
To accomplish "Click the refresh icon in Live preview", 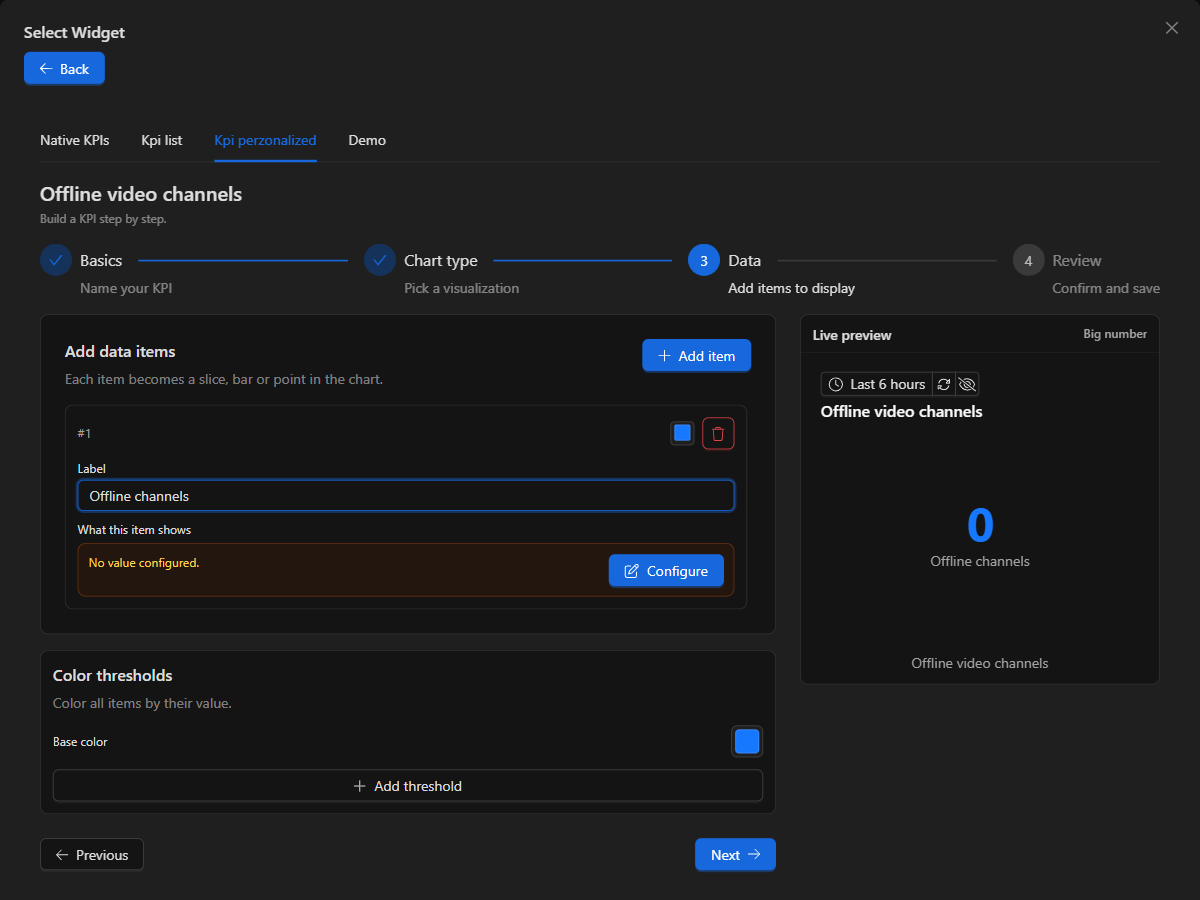I will [944, 384].
